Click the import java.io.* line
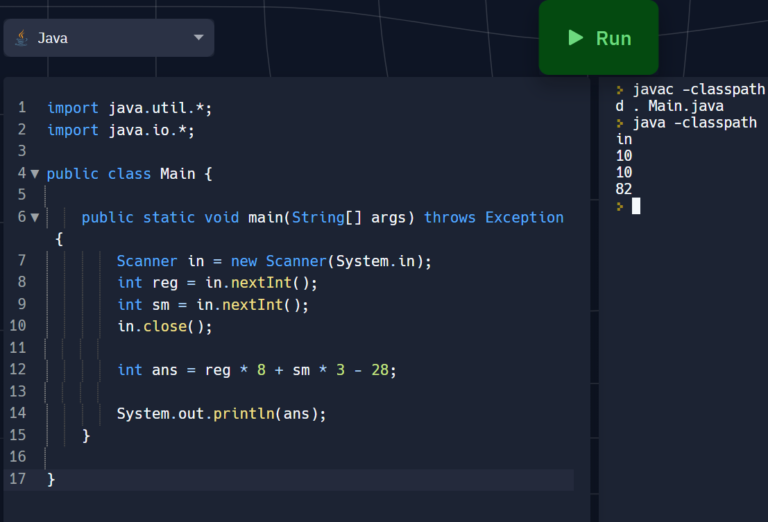 pos(120,130)
